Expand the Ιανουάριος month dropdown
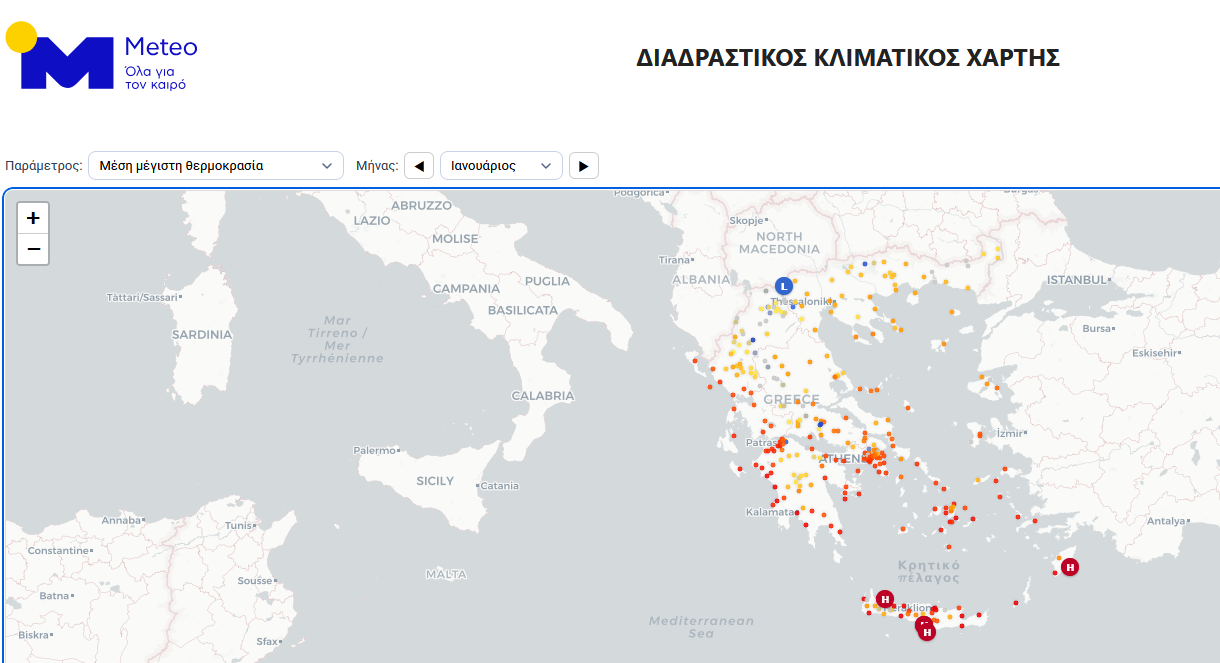The height and width of the screenshot is (663, 1220). click(x=500, y=166)
